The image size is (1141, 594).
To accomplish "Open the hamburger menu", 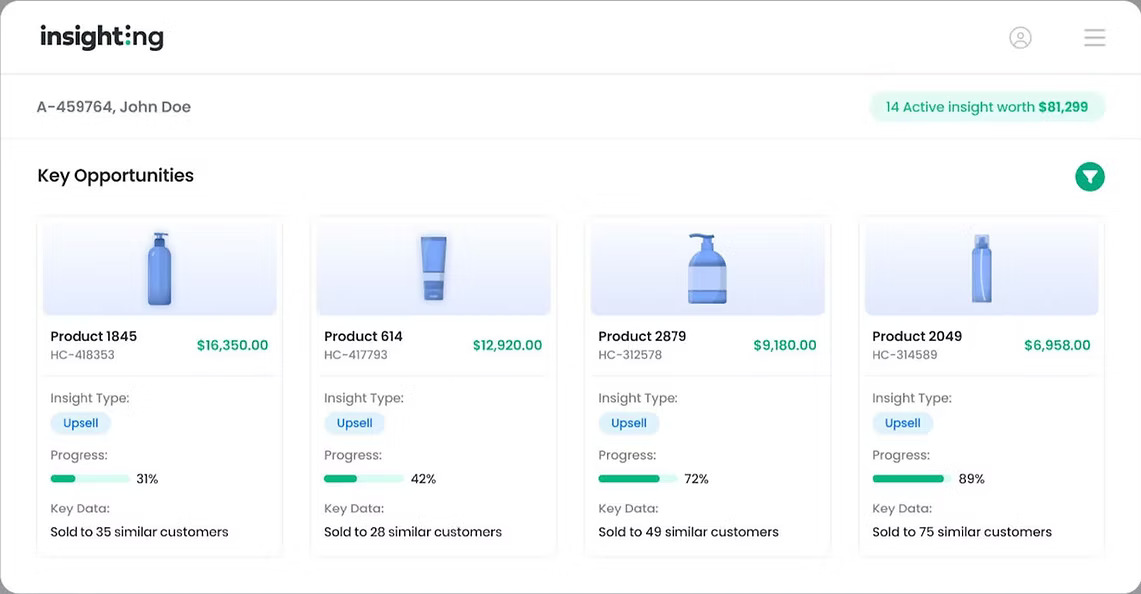I will (1094, 37).
